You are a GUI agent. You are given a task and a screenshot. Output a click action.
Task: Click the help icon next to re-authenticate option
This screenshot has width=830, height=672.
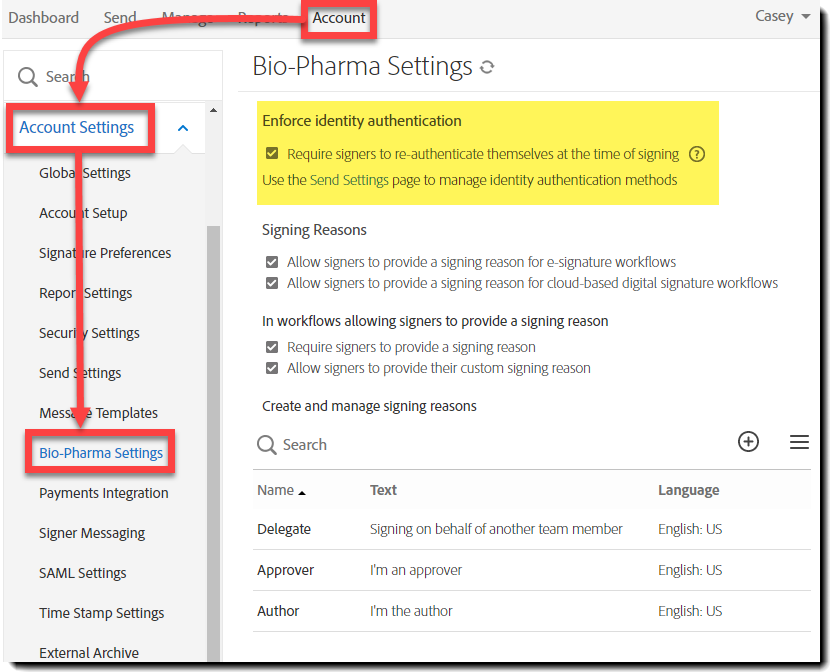click(x=697, y=154)
